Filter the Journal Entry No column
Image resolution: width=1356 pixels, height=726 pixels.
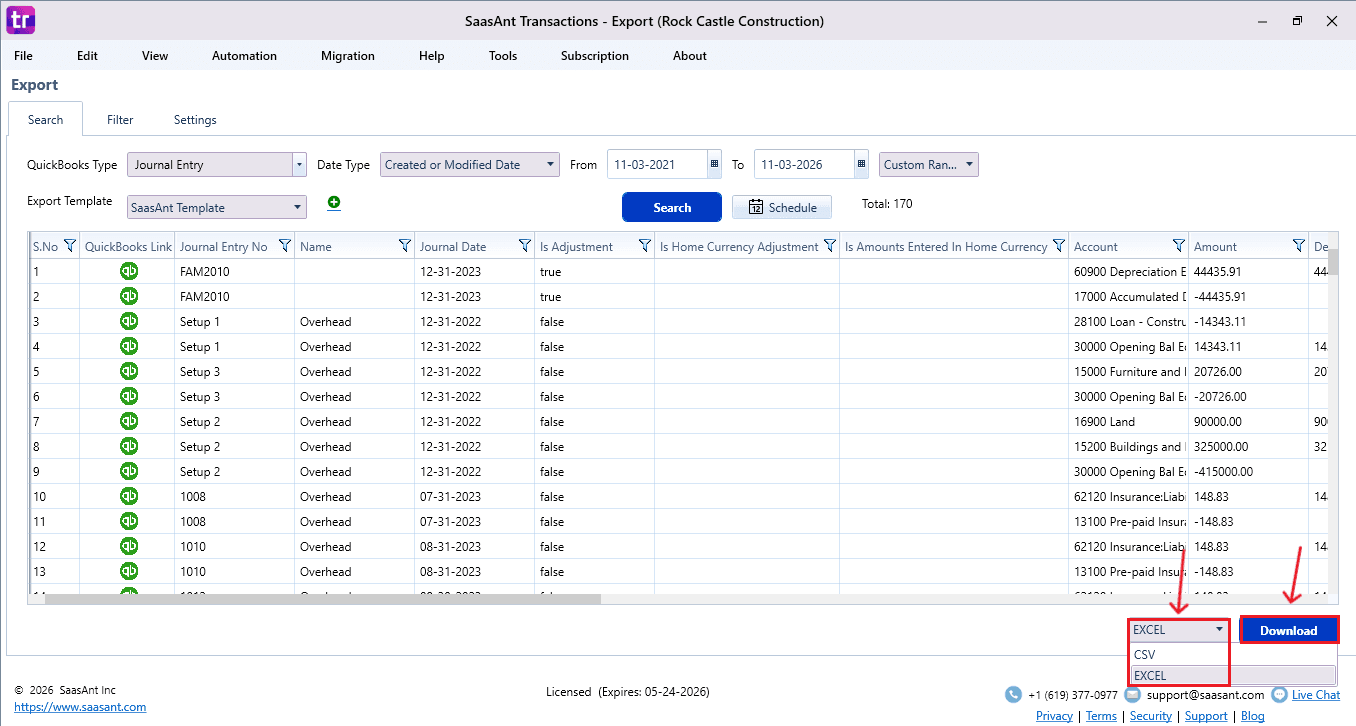click(x=285, y=246)
